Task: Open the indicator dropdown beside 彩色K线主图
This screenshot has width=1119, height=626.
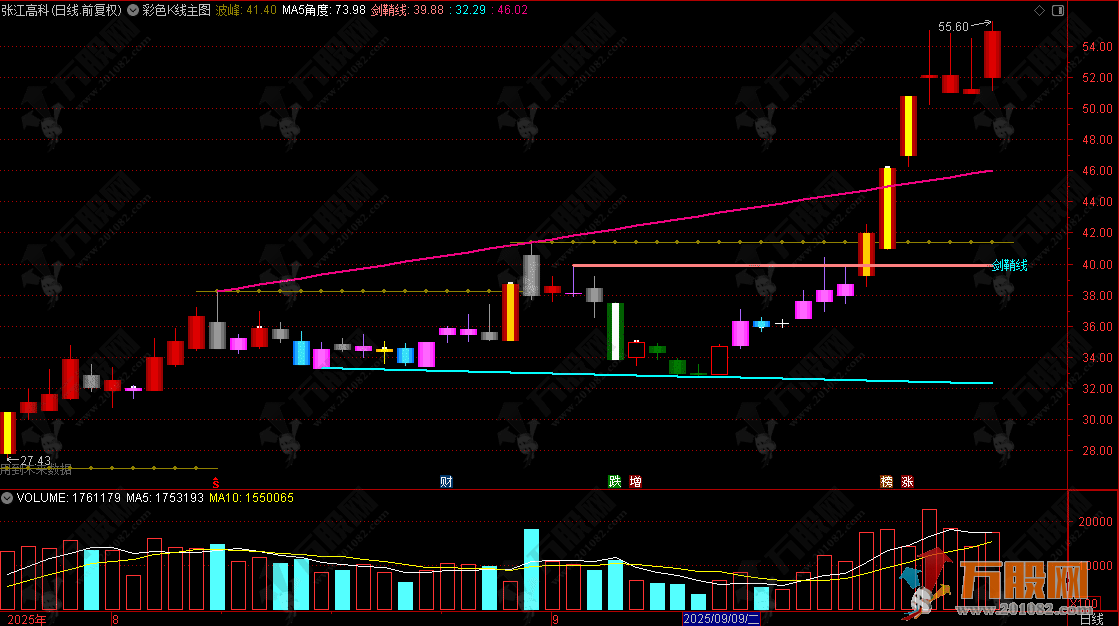Action: (133, 10)
